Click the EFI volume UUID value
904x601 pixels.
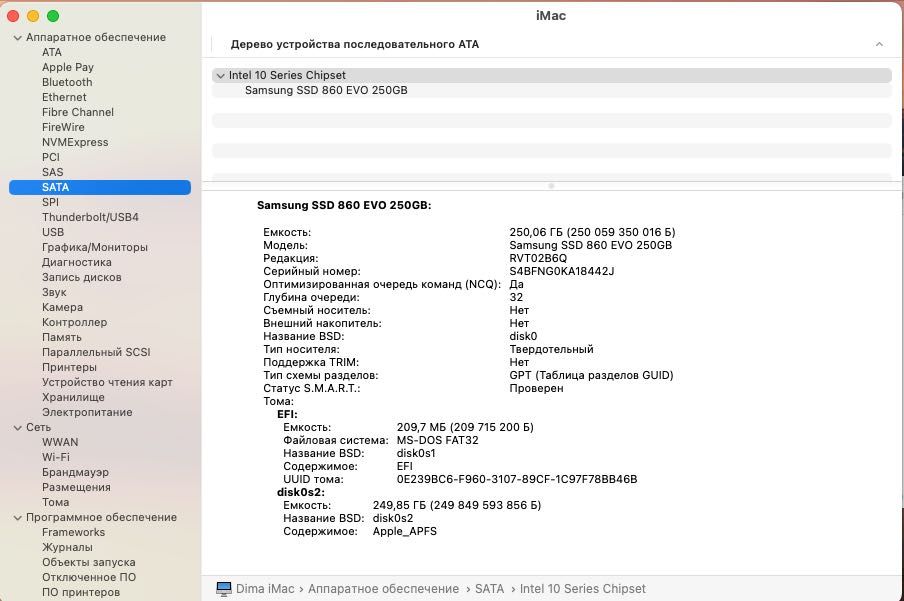tap(517, 479)
